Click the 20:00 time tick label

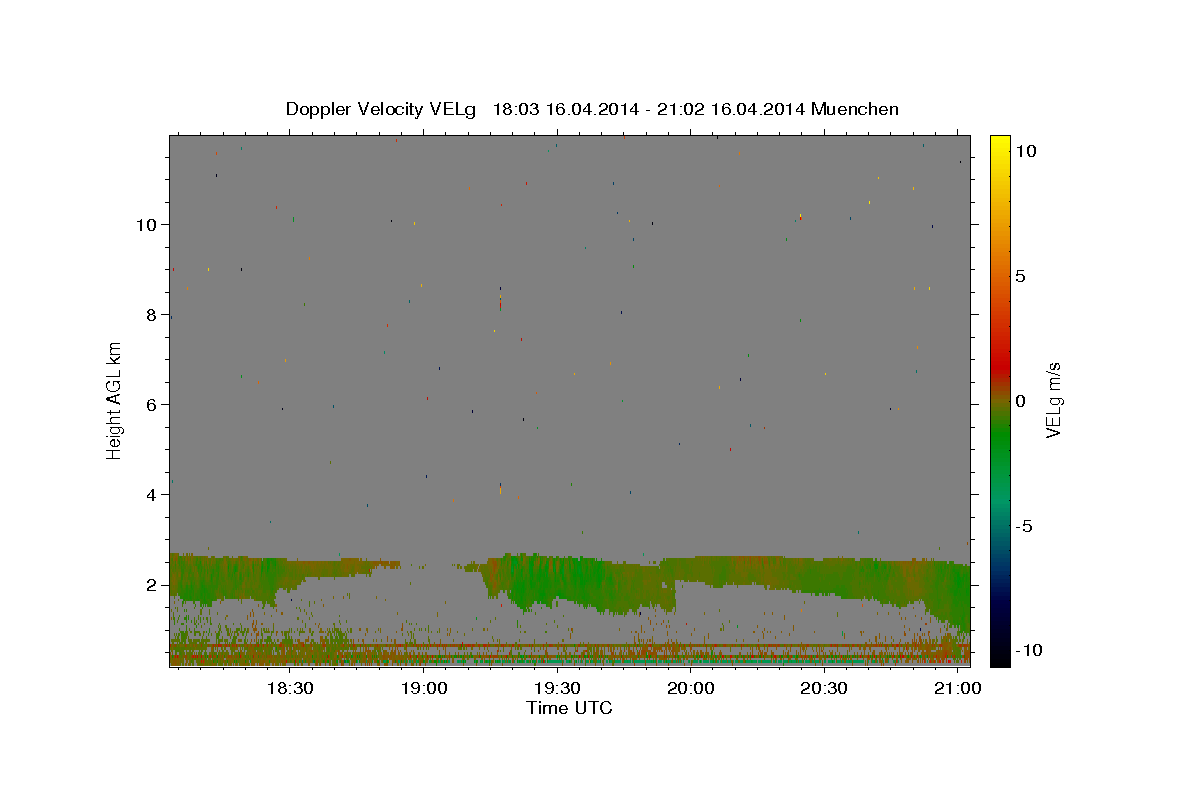point(691,688)
